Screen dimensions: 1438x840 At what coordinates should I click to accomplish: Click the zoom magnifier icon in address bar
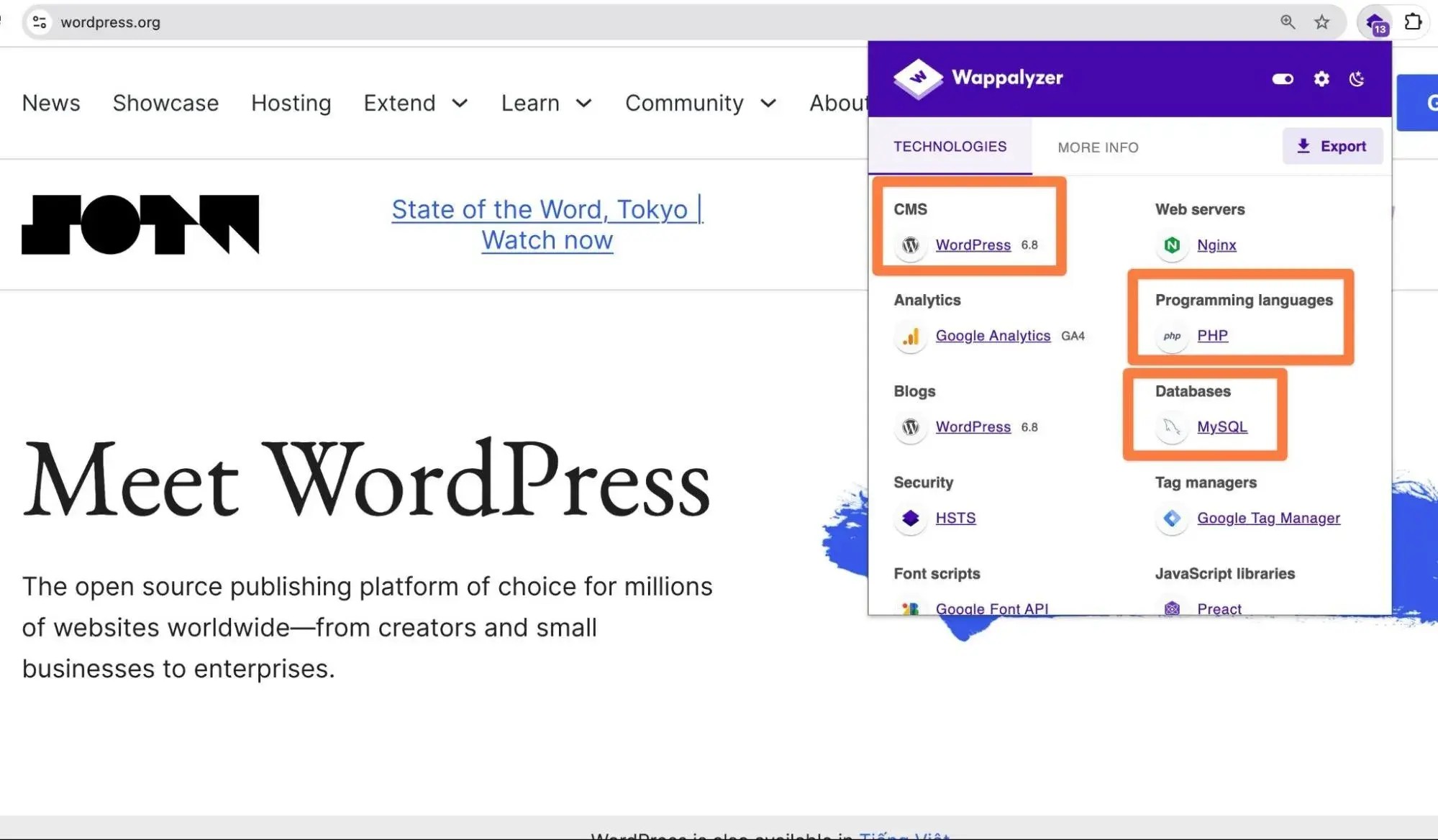coord(1288,22)
